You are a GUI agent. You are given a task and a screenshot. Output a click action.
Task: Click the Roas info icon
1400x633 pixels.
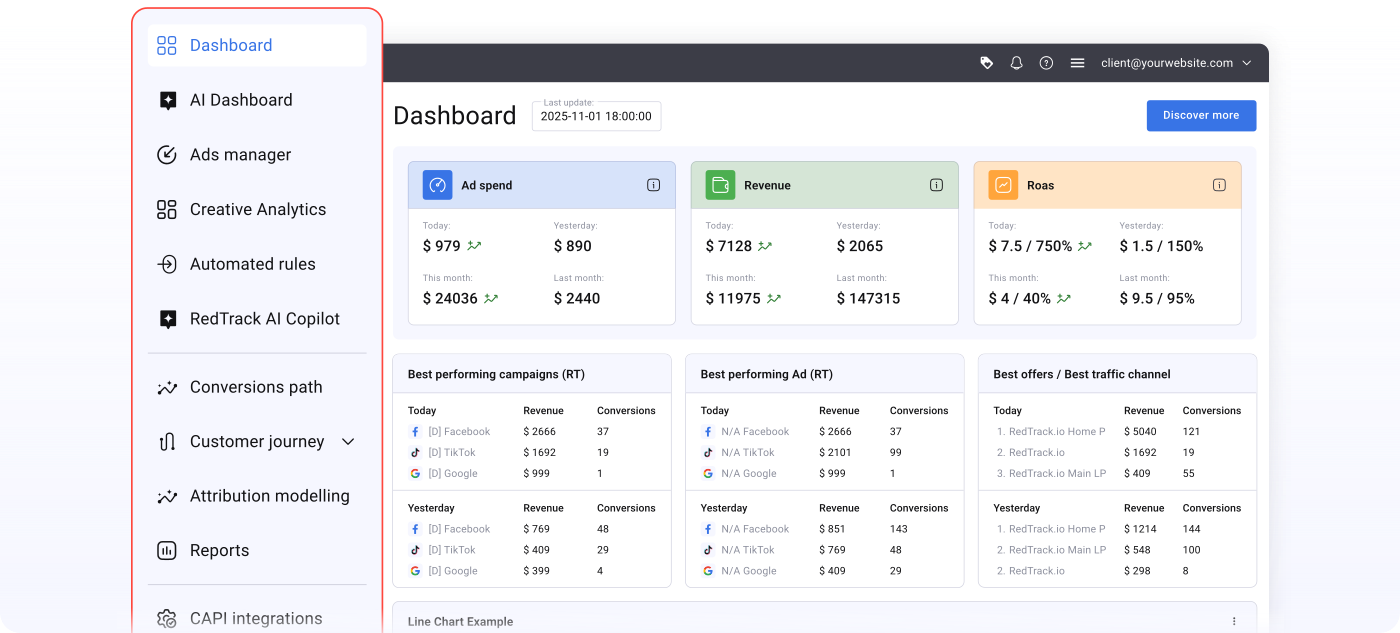tap(1219, 185)
